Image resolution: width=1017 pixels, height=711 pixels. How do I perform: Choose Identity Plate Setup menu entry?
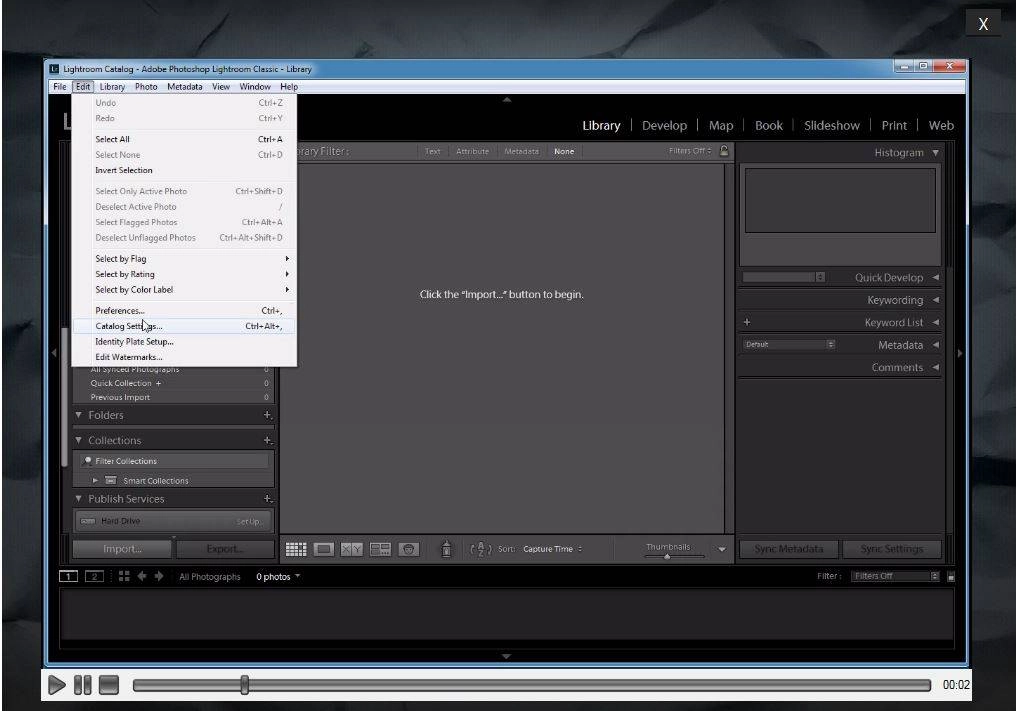coord(184,342)
